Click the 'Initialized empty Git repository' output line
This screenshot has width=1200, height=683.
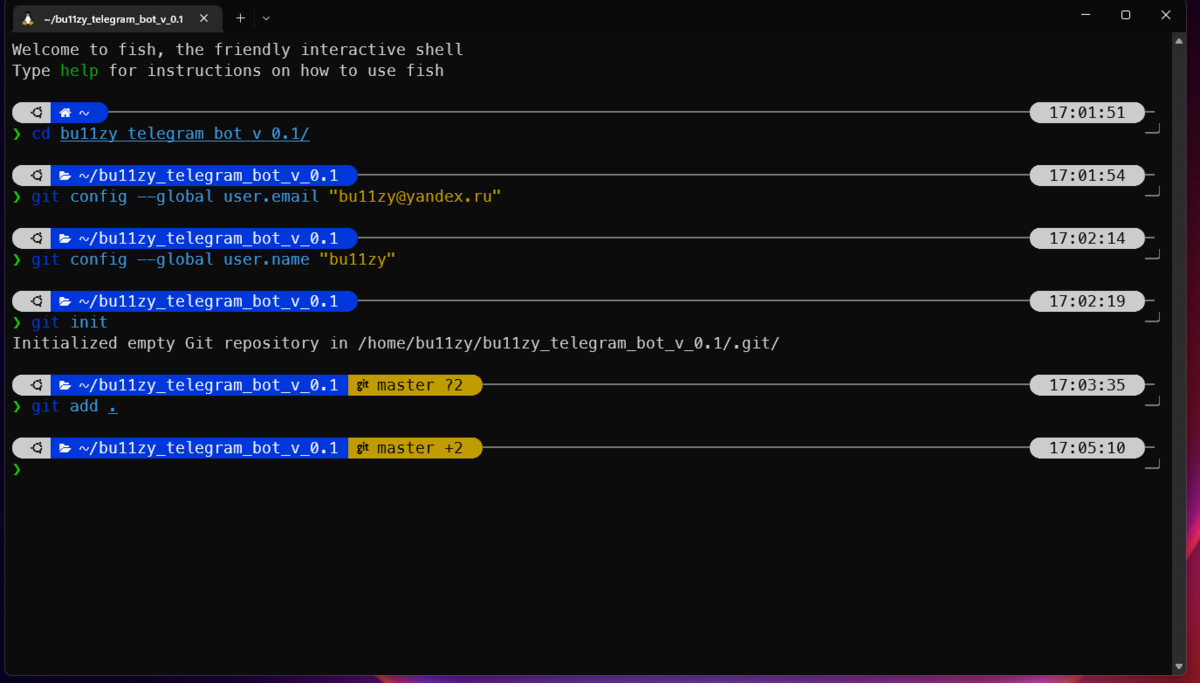[x=395, y=344]
